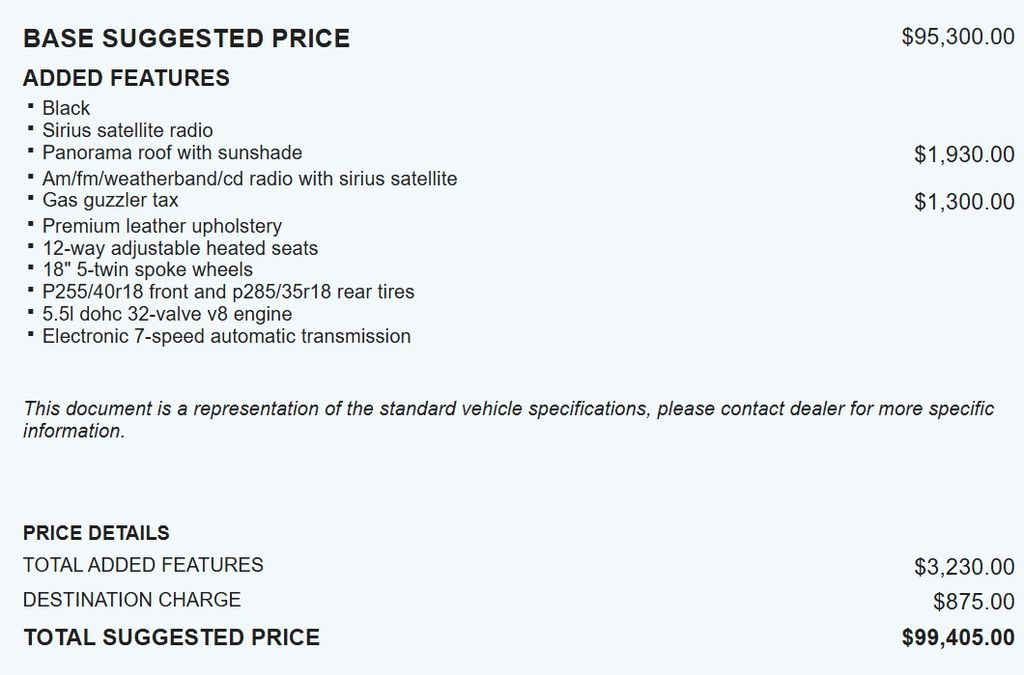This screenshot has height=675, width=1024.
Task: Click the Added Features heading
Action: 126,78
